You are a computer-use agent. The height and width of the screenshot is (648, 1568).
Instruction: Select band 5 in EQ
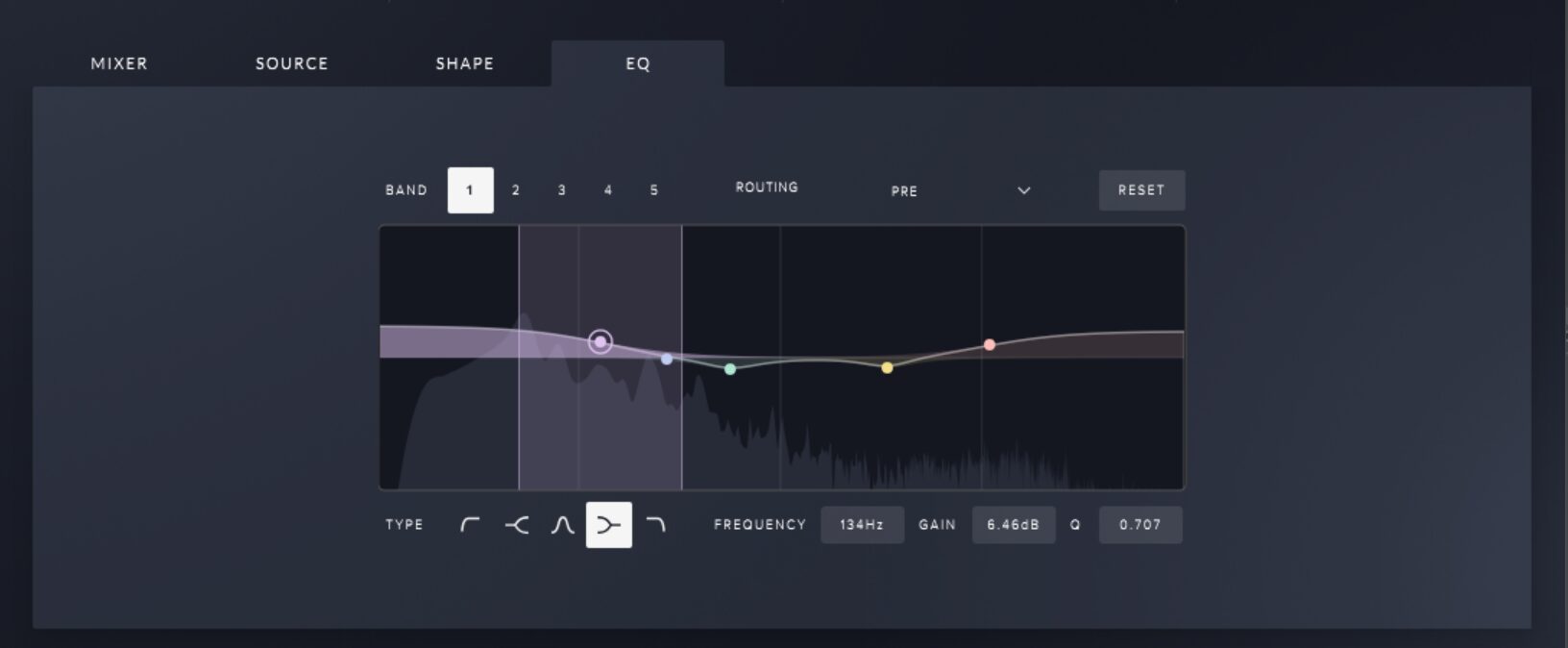click(x=654, y=190)
